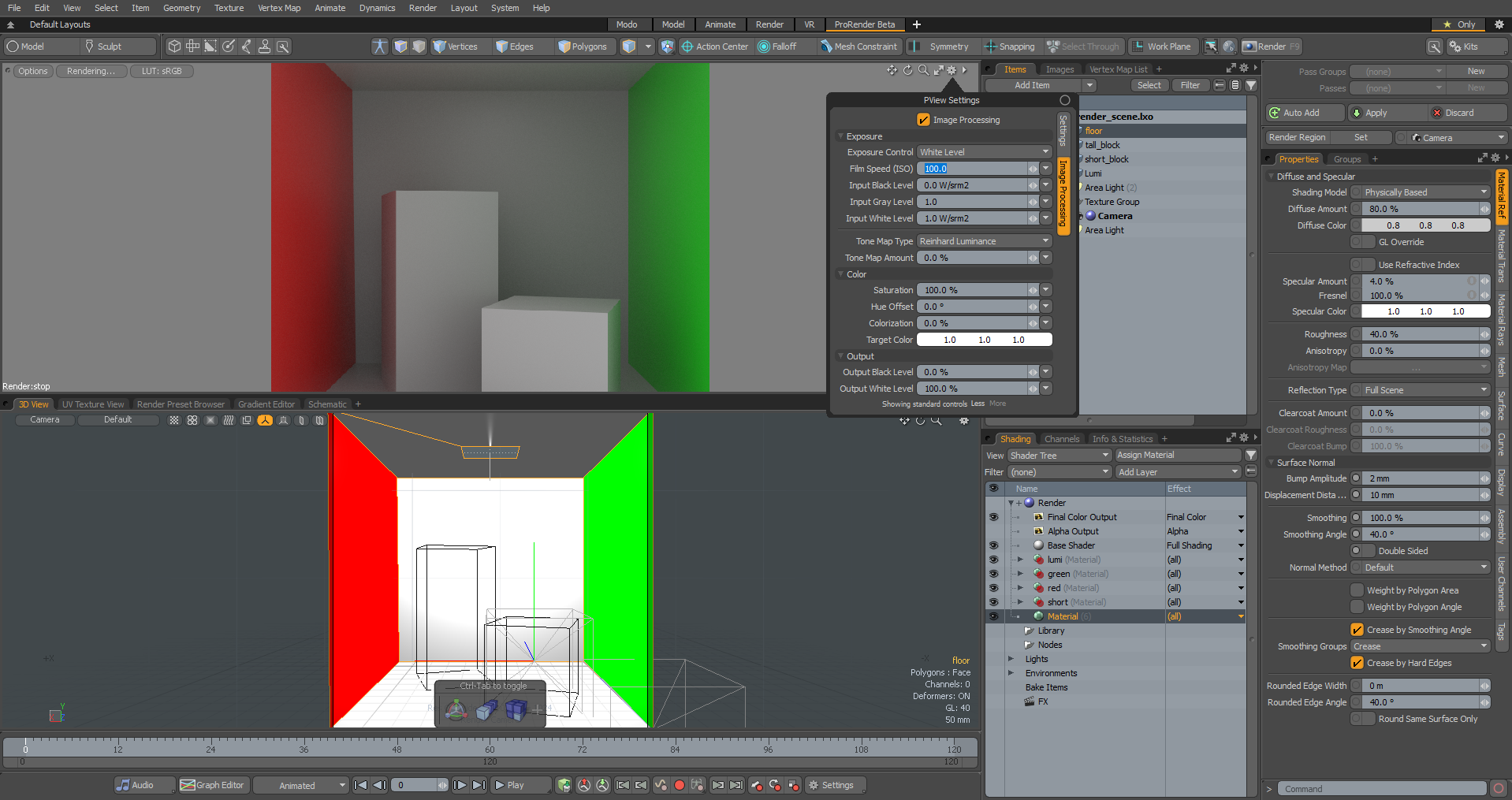The height and width of the screenshot is (800, 1512).
Task: Click the Diffuse Color swatch
Action: [1425, 225]
